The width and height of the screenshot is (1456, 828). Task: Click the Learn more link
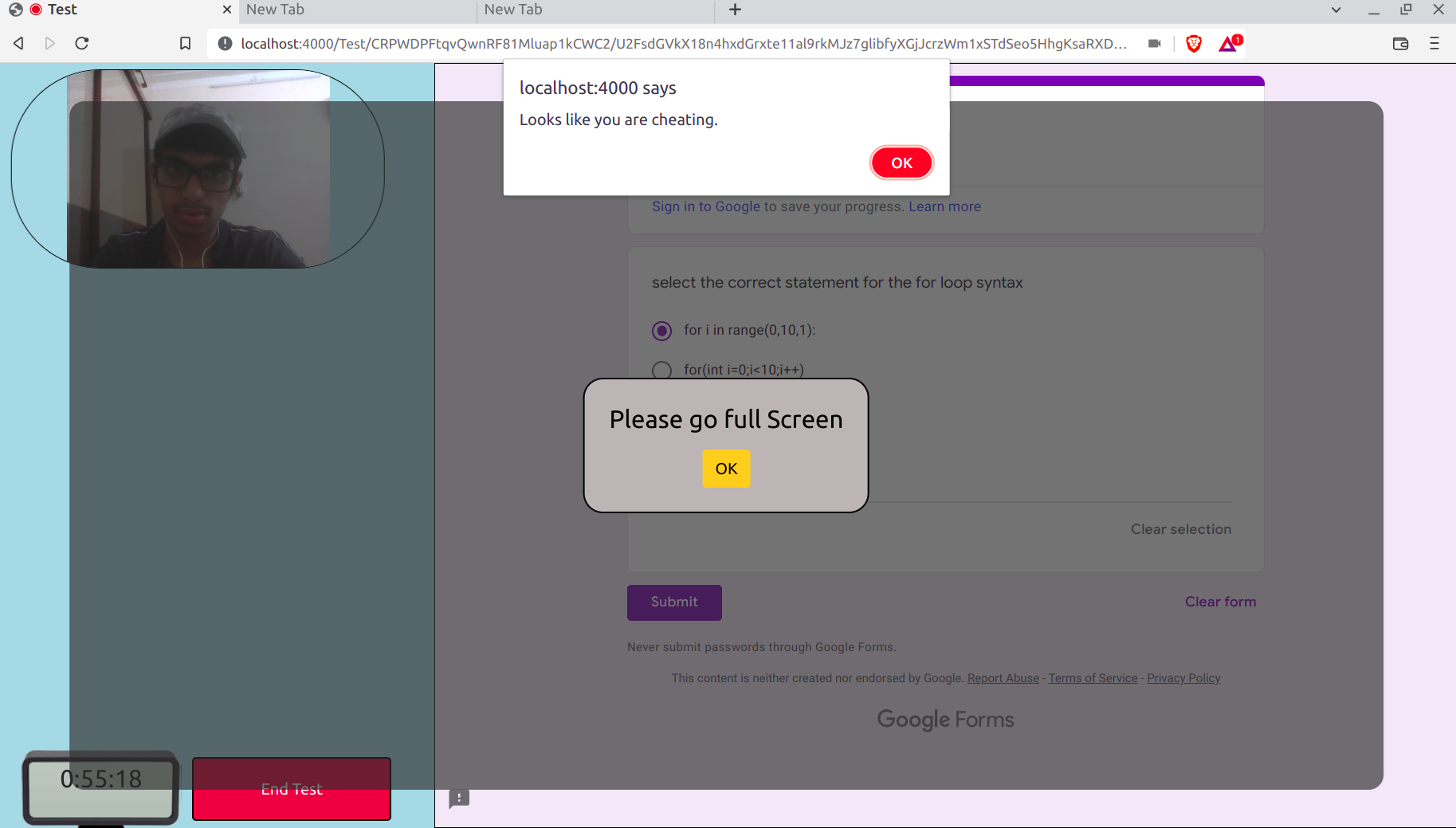(944, 206)
